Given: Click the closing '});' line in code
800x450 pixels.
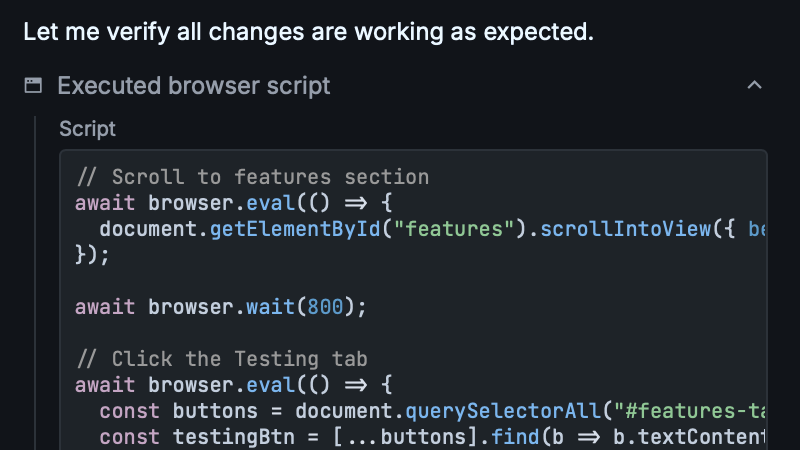Looking at the screenshot, I should click(x=93, y=255).
